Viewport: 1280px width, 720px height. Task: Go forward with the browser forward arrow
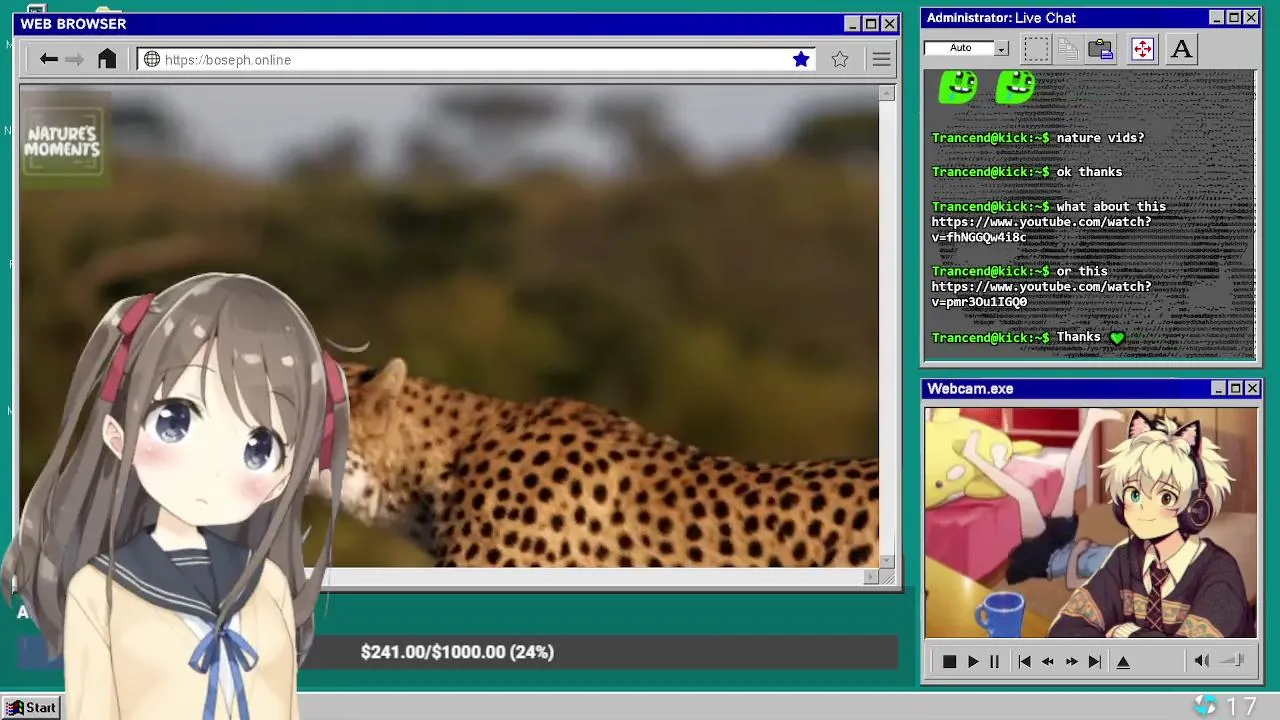click(x=75, y=59)
